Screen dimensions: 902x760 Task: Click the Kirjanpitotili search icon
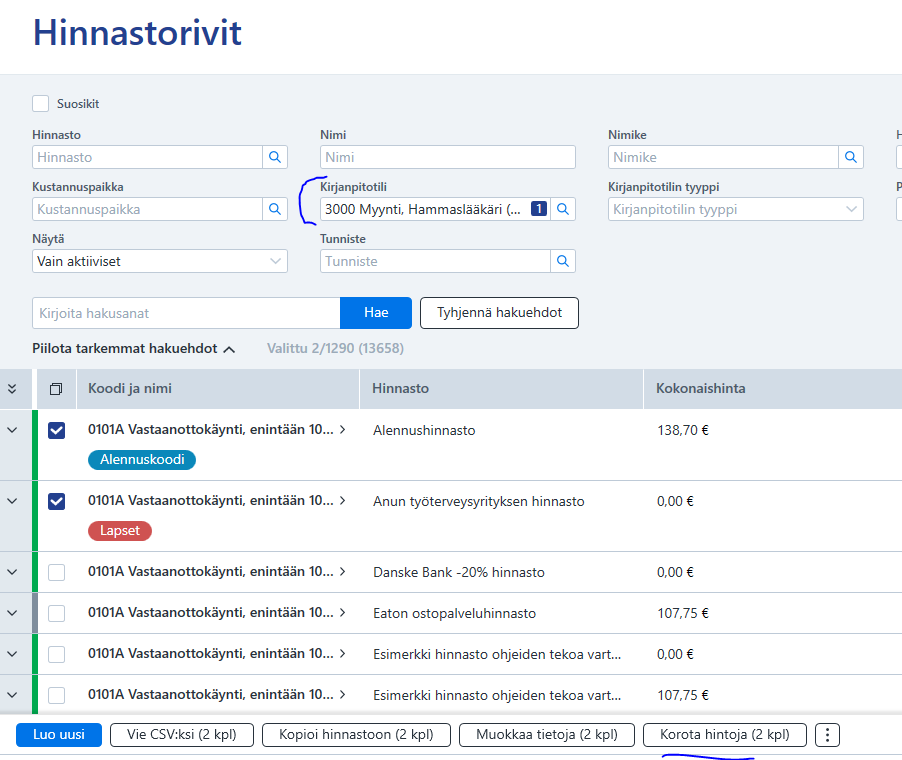(563, 209)
